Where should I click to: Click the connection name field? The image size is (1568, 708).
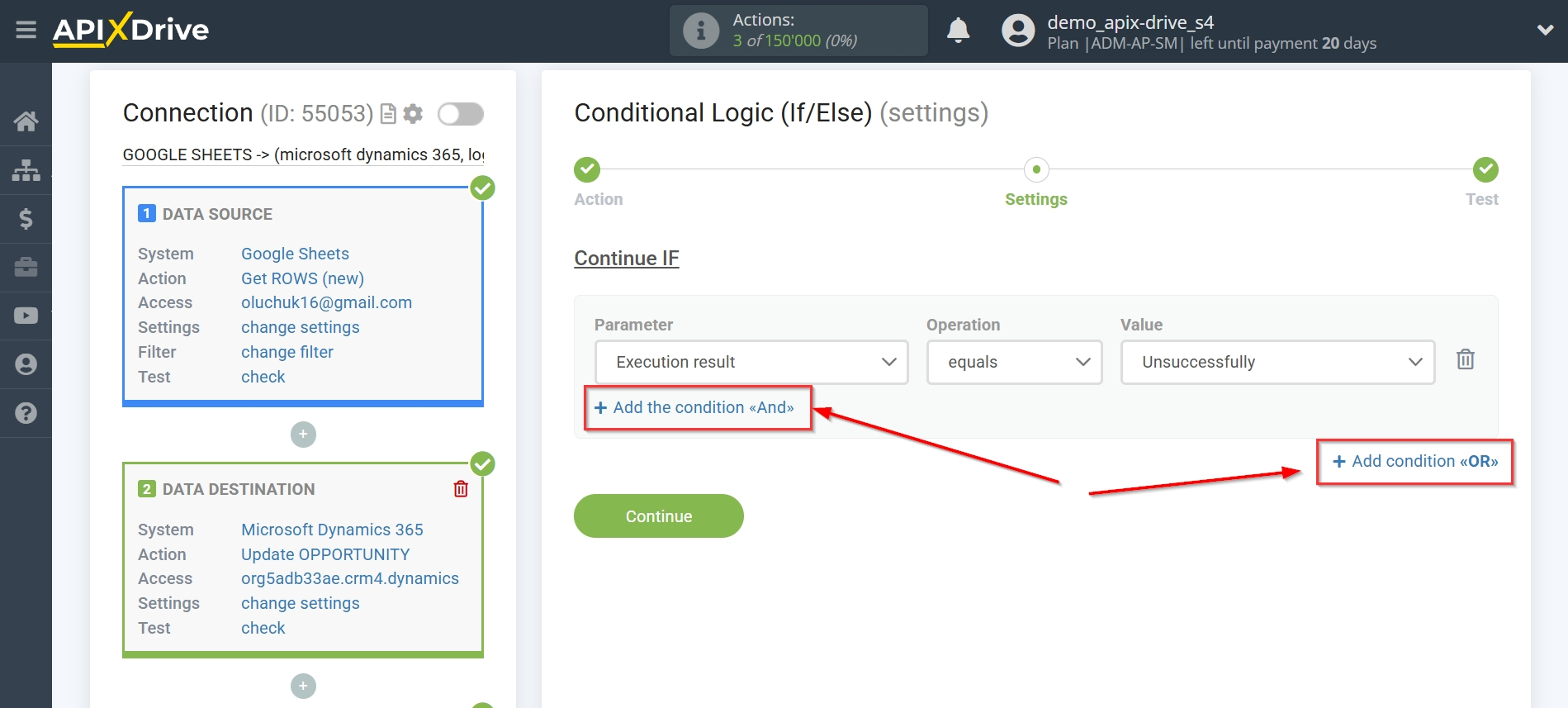(303, 154)
